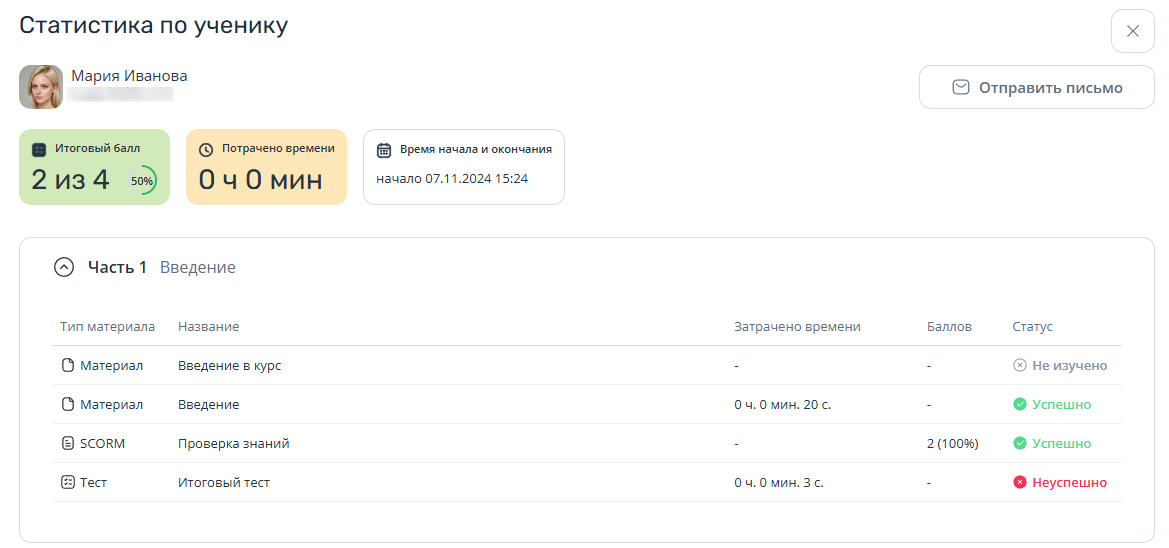Click the Статус column header

point(1033,327)
